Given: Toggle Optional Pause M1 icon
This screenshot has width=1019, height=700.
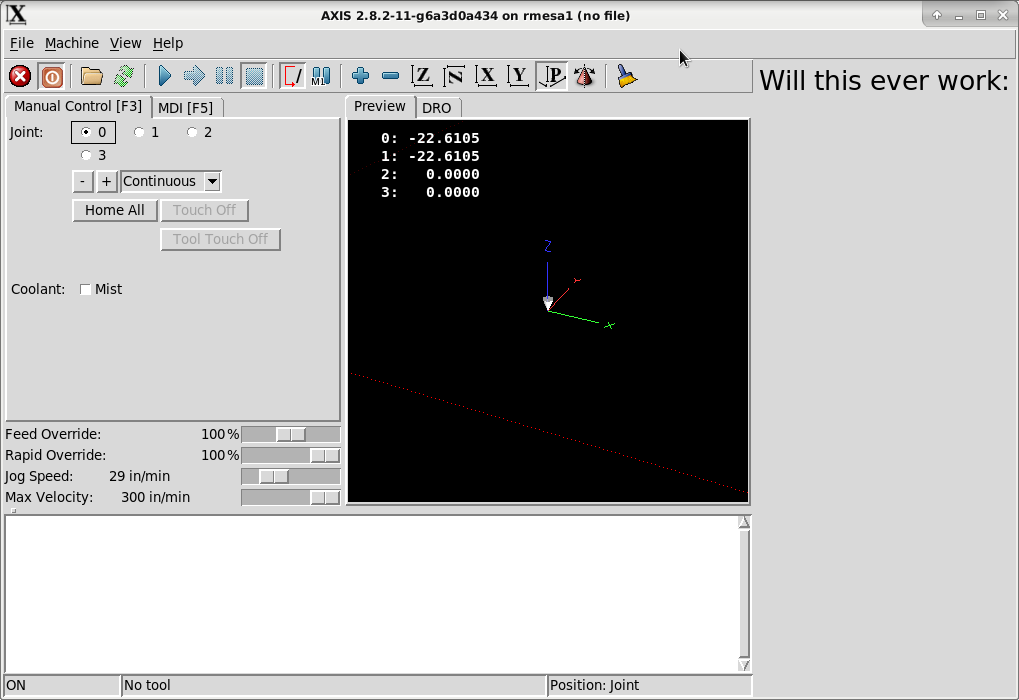Looking at the screenshot, I should 321,77.
